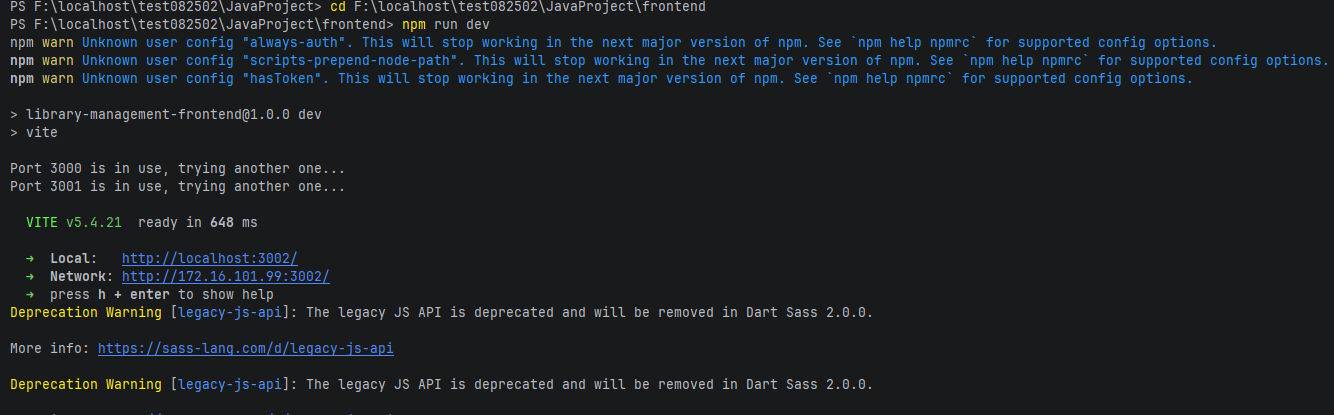This screenshot has height=415, width=1334.
Task: Click the "Port 3001 is in use" message
Action: 178,186
